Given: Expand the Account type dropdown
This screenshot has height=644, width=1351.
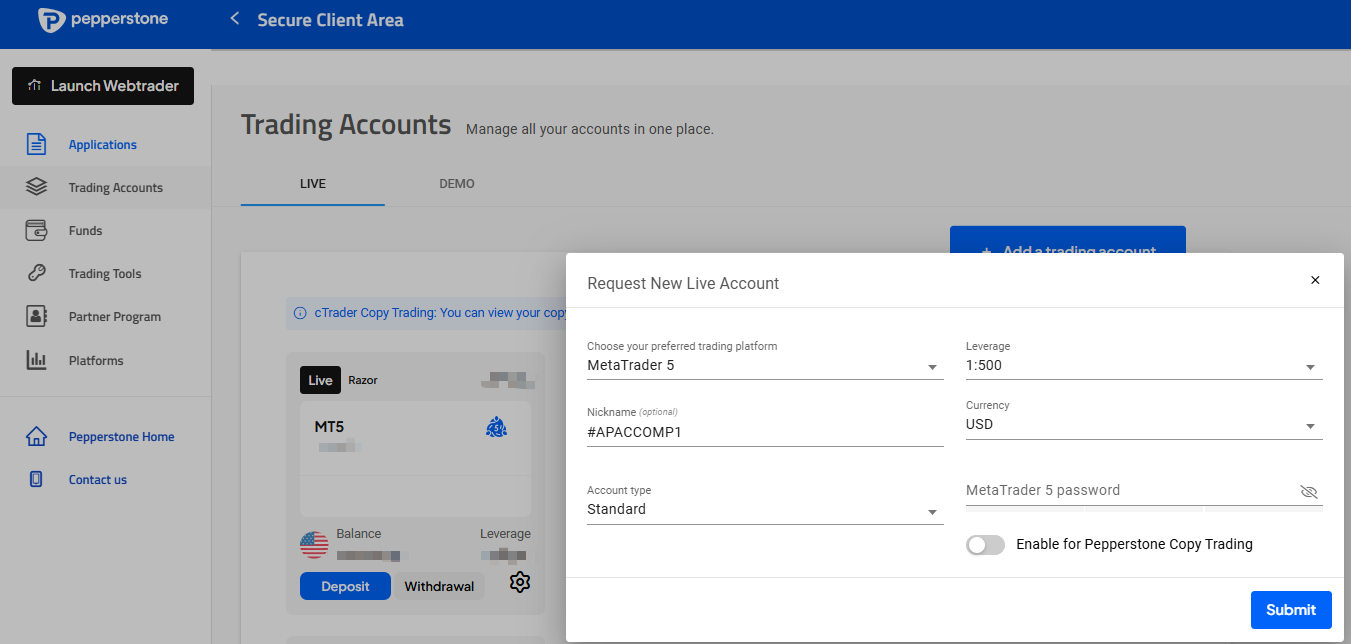Looking at the screenshot, I should [764, 510].
